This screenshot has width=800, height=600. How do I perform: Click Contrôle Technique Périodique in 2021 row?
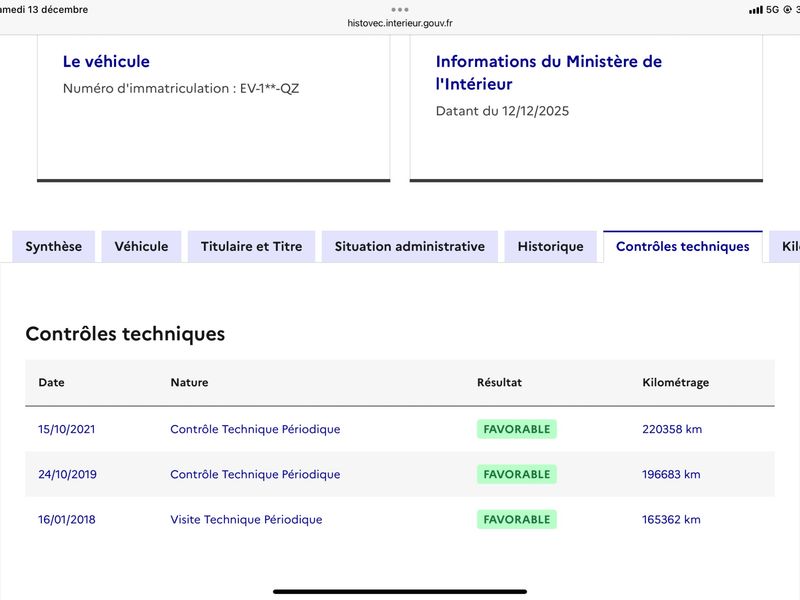255,429
